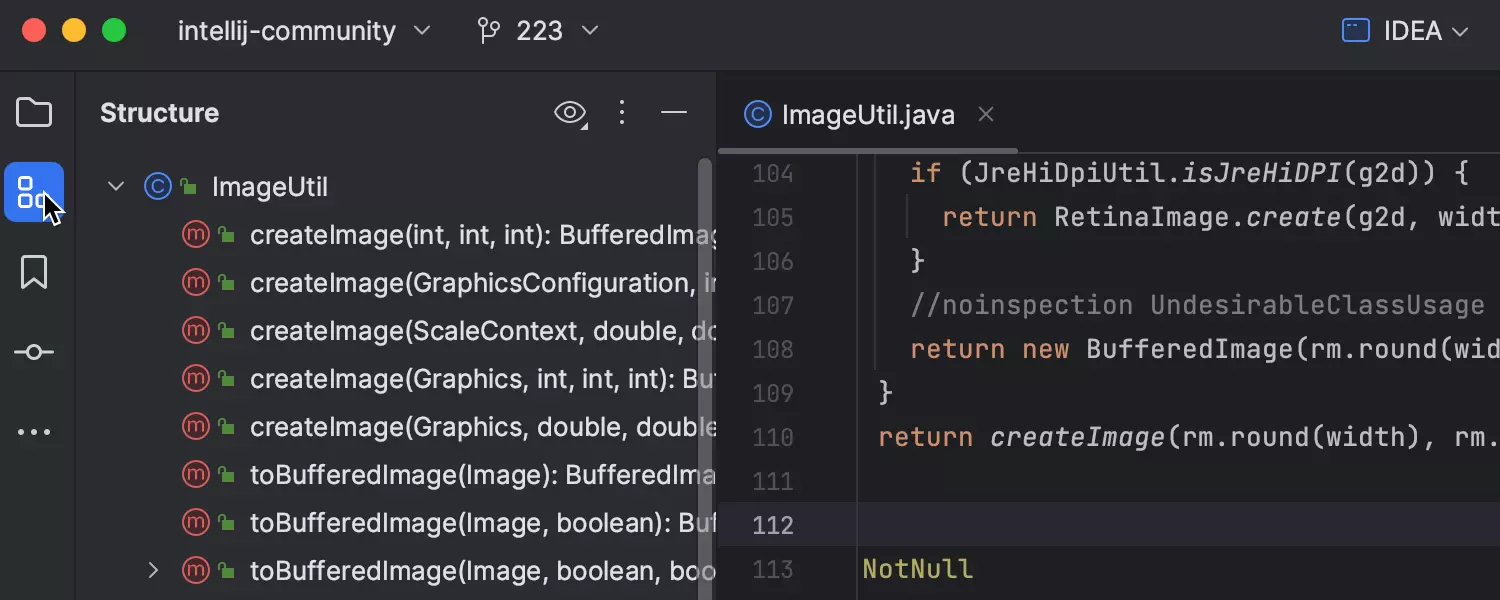The width and height of the screenshot is (1500, 600).
Task: Open the IDEA run configuration dropdown
Action: click(x=1405, y=31)
